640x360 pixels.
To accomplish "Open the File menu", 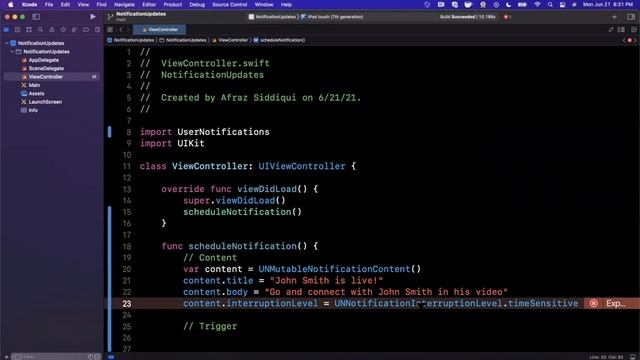I will click(x=49, y=4).
